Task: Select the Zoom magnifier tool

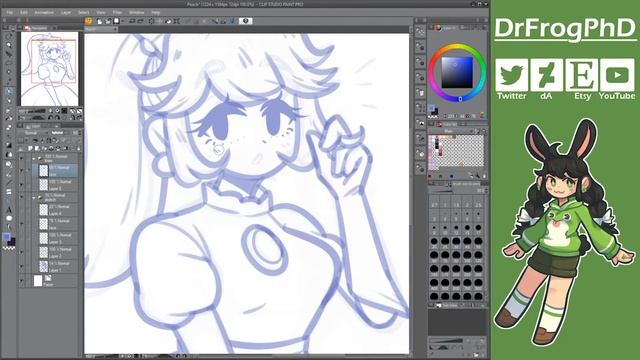Action: pos(9,45)
